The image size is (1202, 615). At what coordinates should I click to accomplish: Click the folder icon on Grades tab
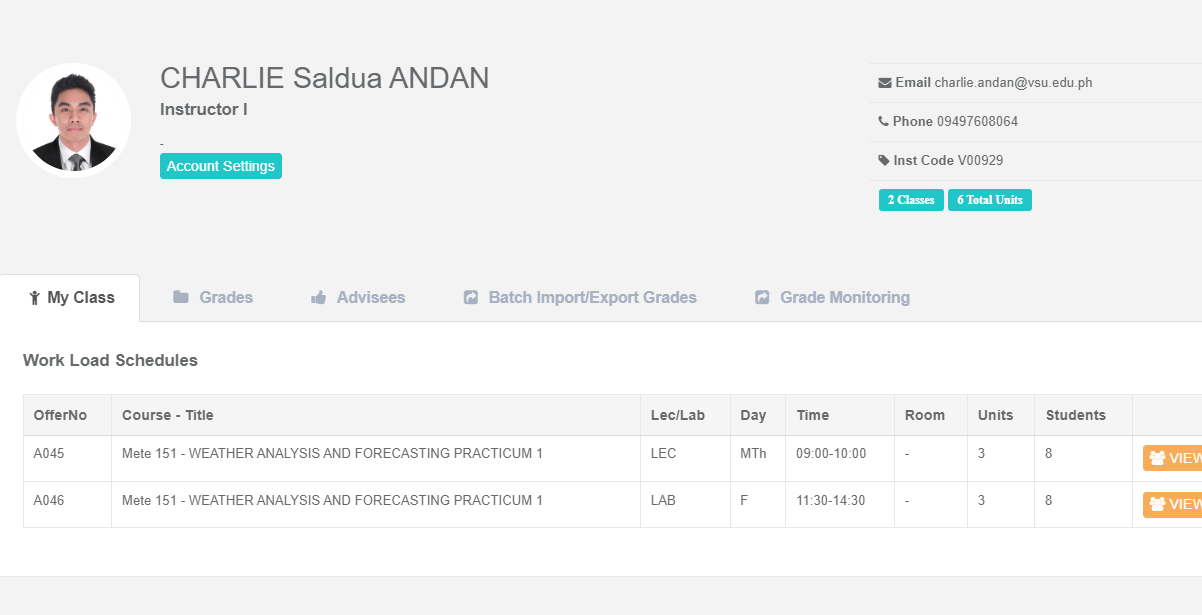pos(181,298)
